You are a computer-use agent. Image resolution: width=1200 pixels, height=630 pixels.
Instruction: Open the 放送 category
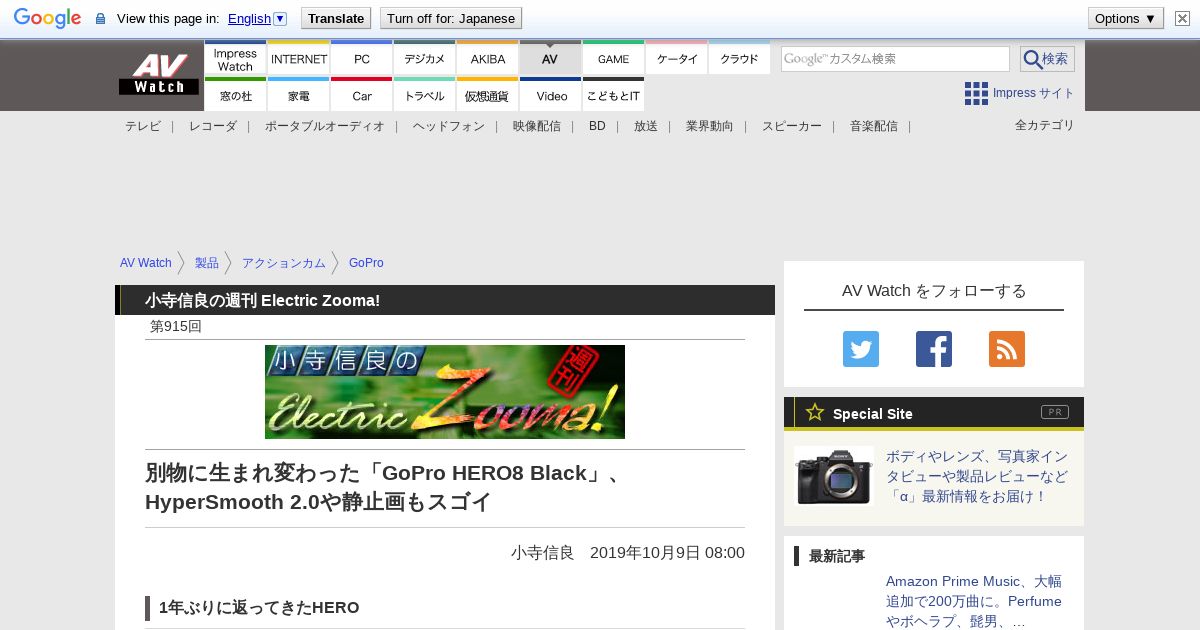click(x=646, y=126)
